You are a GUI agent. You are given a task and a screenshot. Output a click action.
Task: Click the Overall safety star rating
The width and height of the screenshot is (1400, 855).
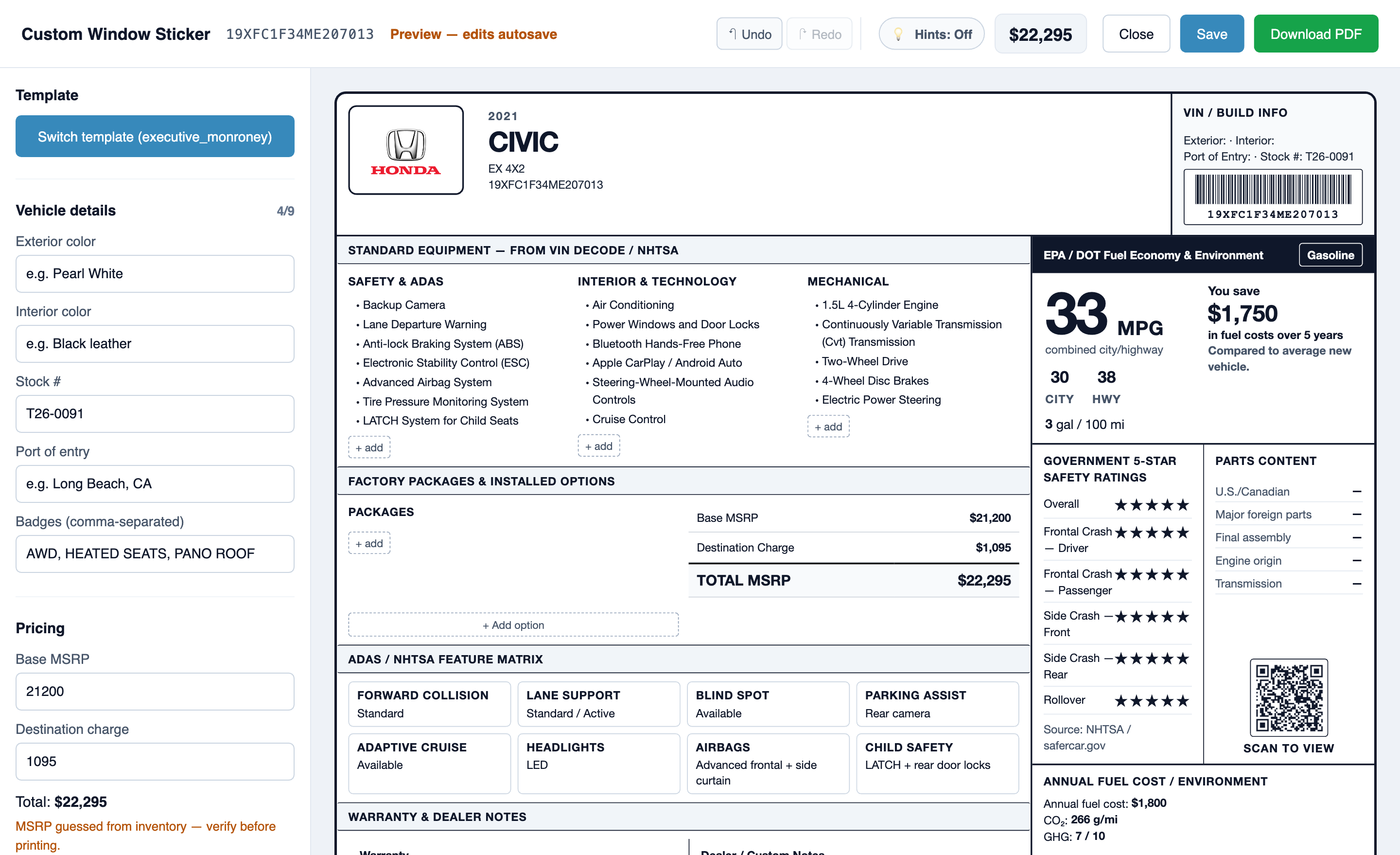click(1152, 505)
